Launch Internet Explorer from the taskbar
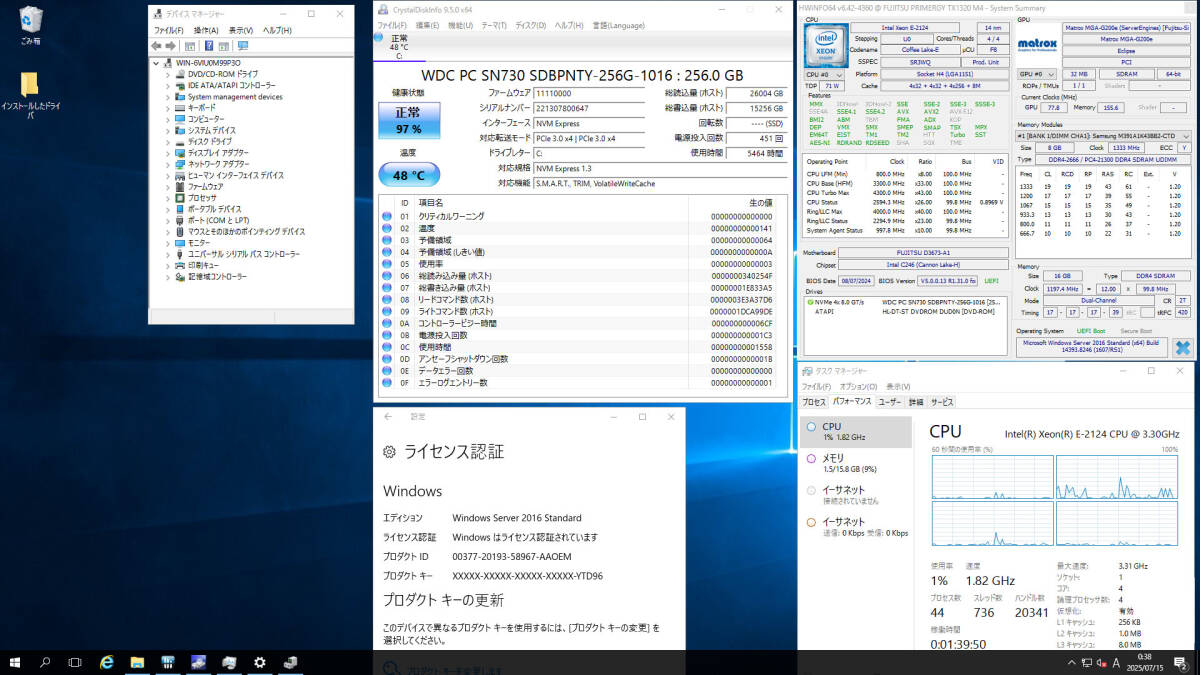Screen dimensions: 1200x675 [107, 662]
